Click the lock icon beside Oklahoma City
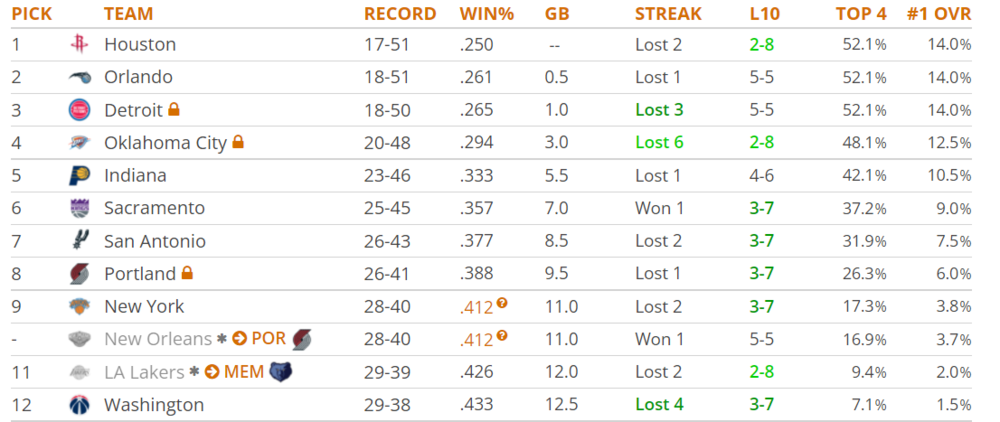The image size is (1000, 422). pyautogui.click(x=238, y=143)
